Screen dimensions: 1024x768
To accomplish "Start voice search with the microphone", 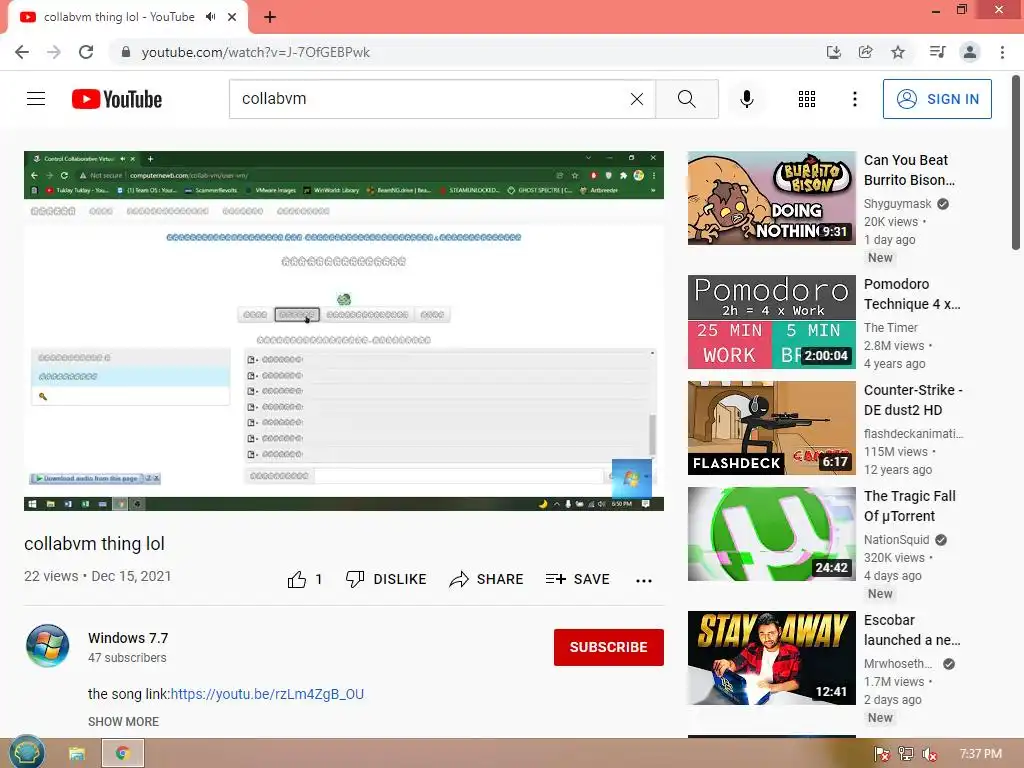I will (747, 99).
